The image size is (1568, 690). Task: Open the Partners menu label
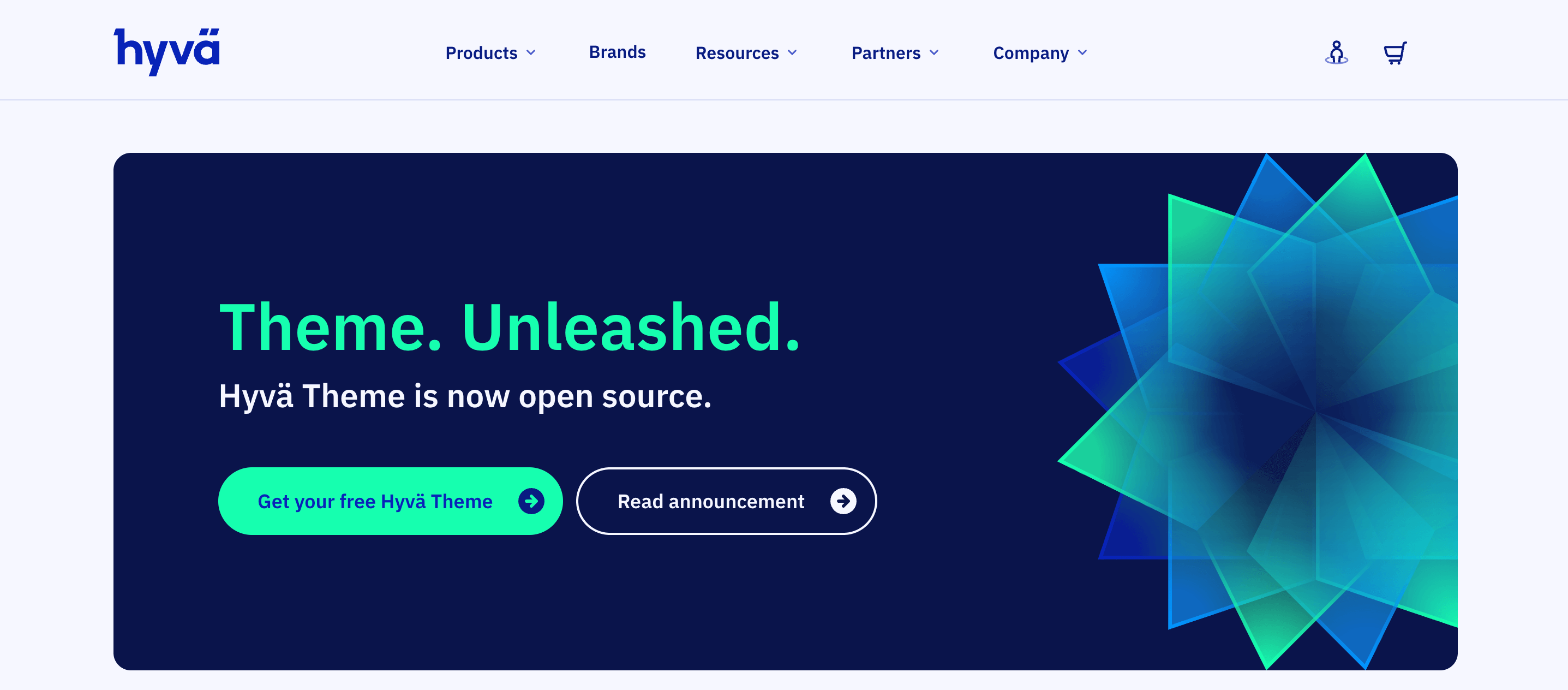(885, 53)
